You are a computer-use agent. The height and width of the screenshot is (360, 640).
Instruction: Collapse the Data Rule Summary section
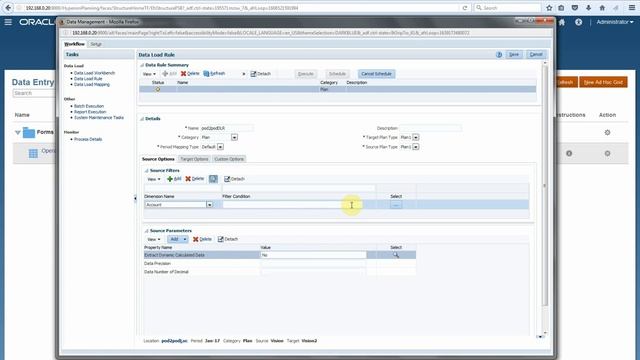(142, 65)
